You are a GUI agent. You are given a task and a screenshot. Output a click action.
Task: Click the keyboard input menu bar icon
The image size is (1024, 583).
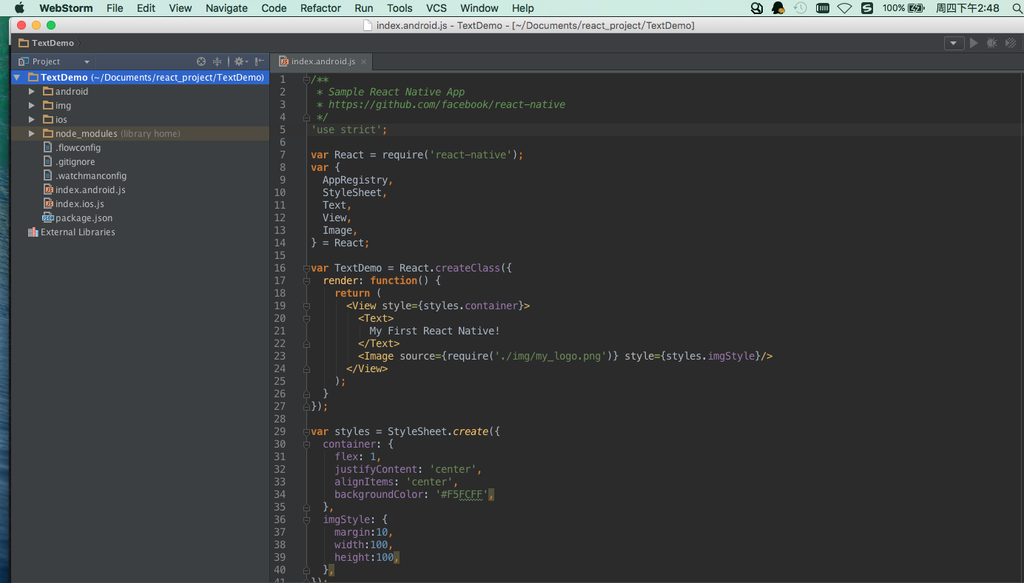tap(823, 8)
